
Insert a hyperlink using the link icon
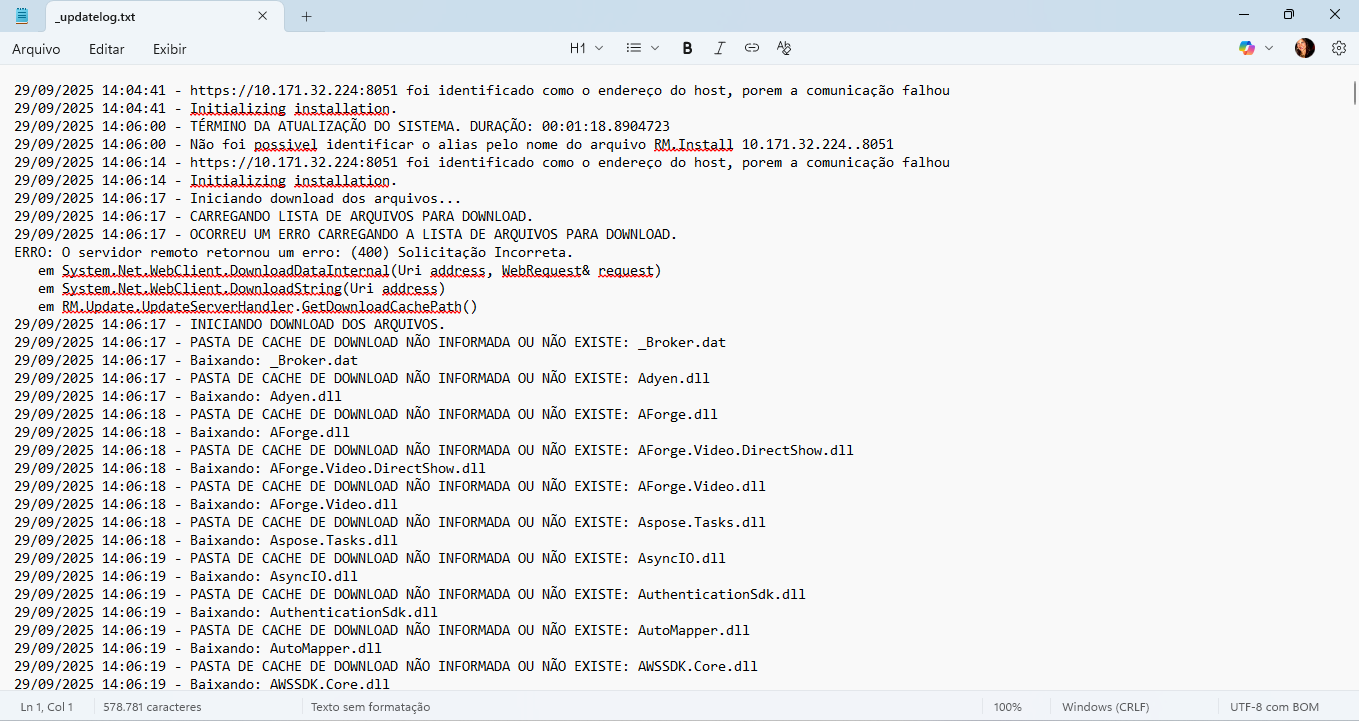coord(751,47)
